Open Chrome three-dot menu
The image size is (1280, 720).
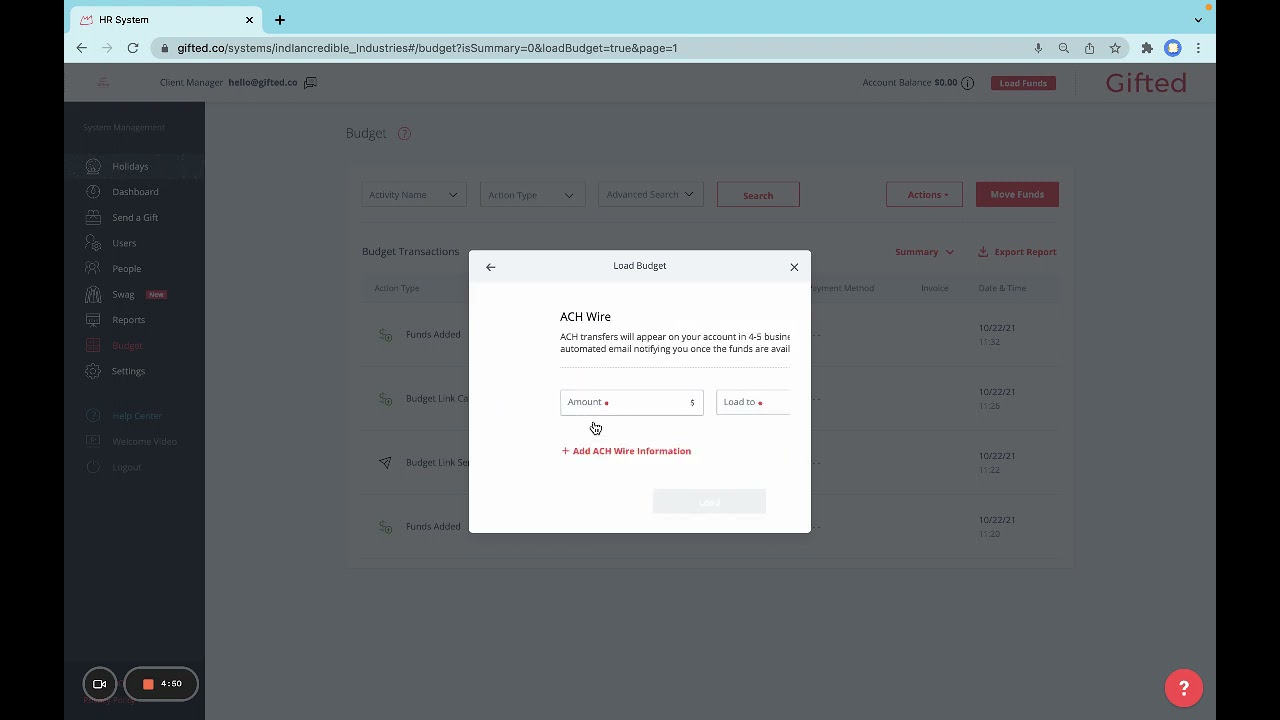[x=1198, y=48]
